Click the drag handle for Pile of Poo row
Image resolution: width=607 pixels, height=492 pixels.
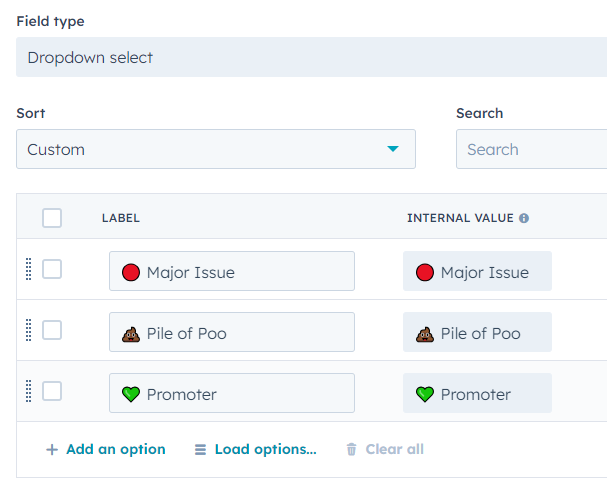pyautogui.click(x=28, y=331)
